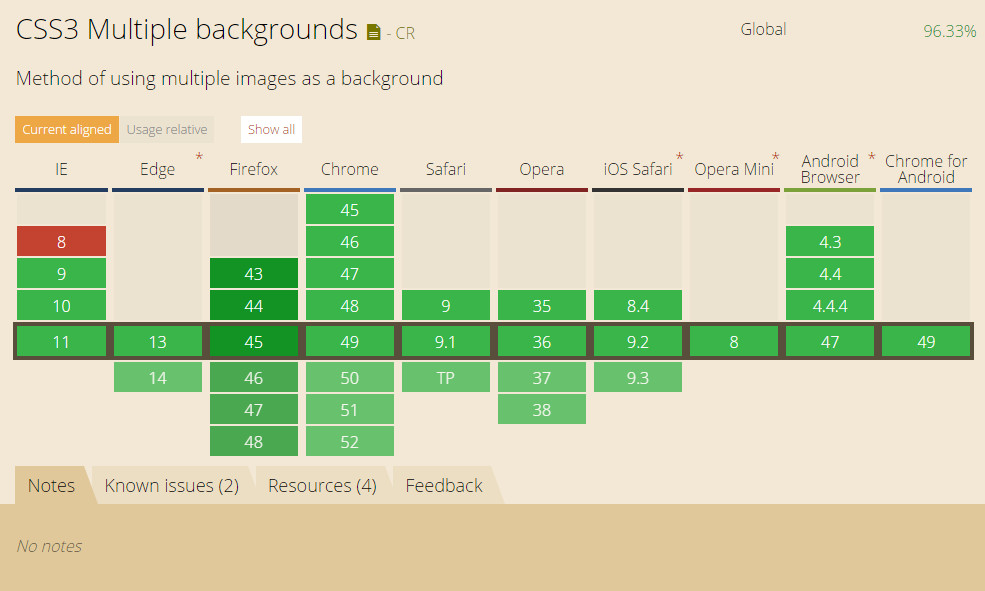Select the Firefox 46 version cell
Viewport: 985px width, 591px height.
(x=253, y=377)
